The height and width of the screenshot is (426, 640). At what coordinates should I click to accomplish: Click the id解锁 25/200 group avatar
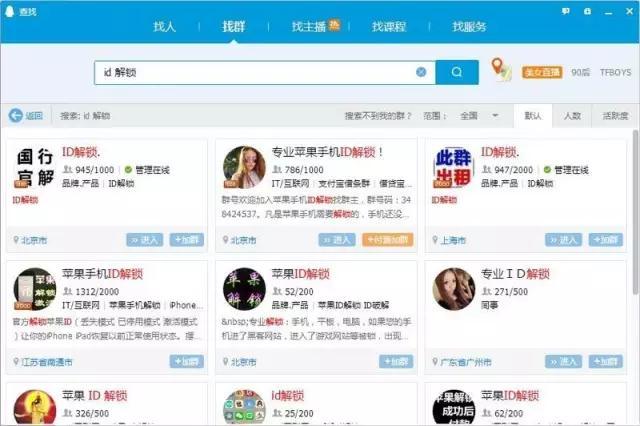[244, 408]
